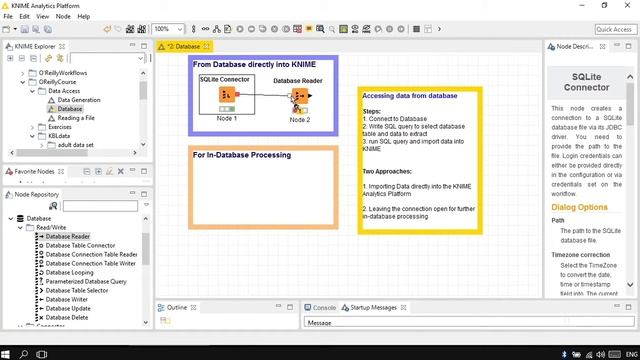Select Database Connection Table Writer node
The height and width of the screenshot is (360, 640).
click(90, 264)
